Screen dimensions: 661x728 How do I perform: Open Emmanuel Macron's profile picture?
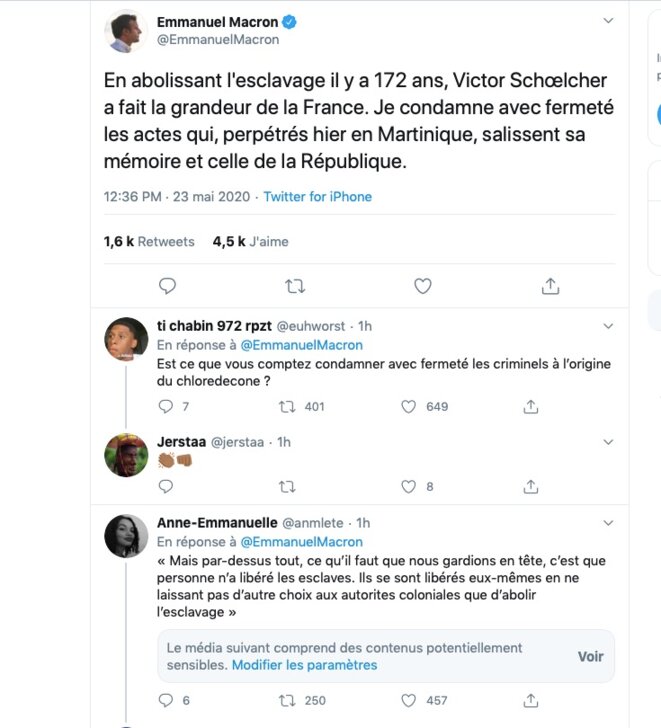(126, 31)
